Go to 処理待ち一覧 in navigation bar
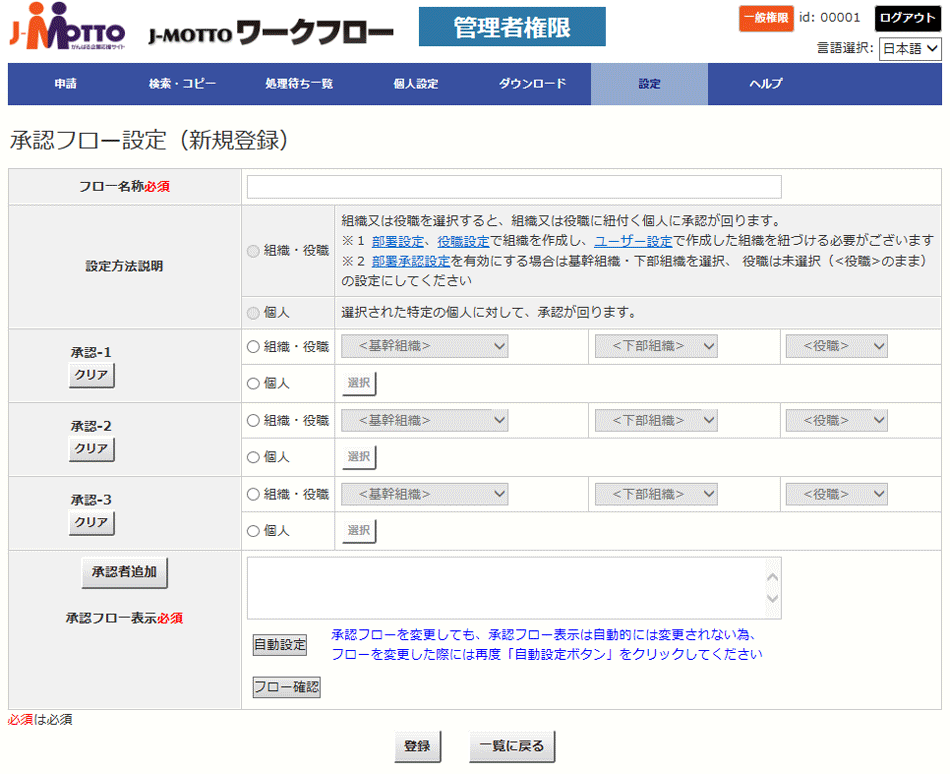The height and width of the screenshot is (774, 950). (299, 84)
